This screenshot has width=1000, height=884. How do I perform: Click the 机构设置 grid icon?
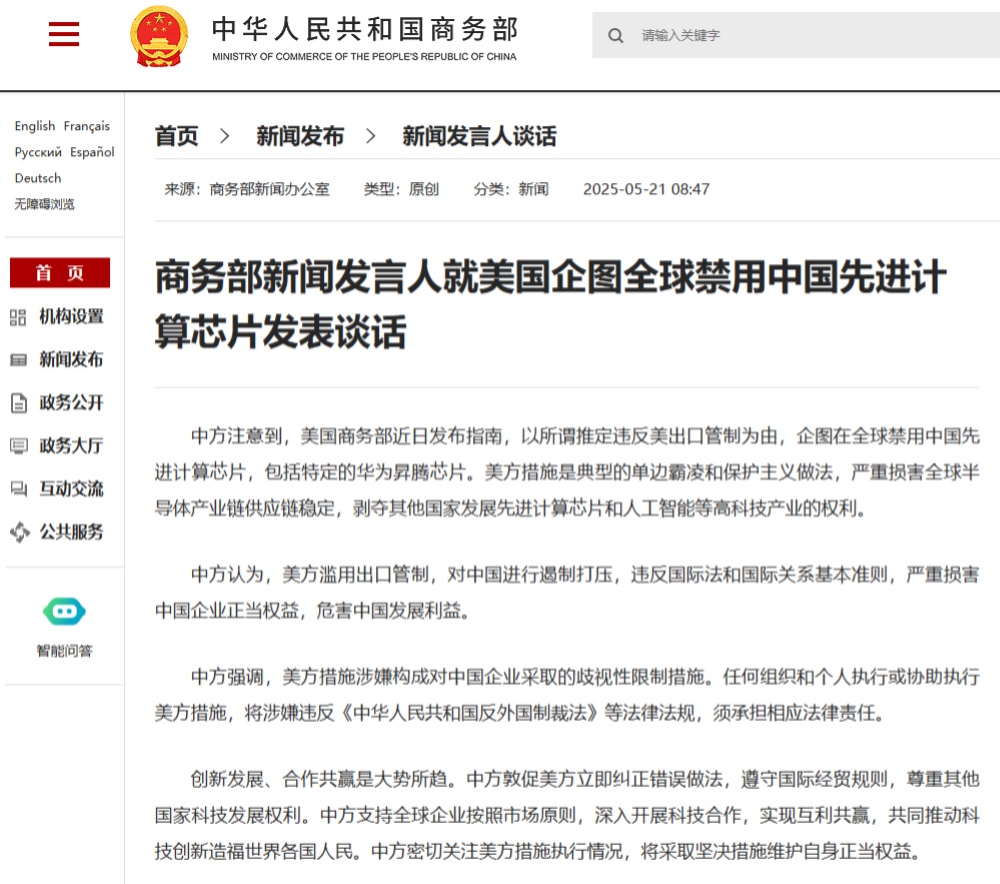tap(18, 317)
